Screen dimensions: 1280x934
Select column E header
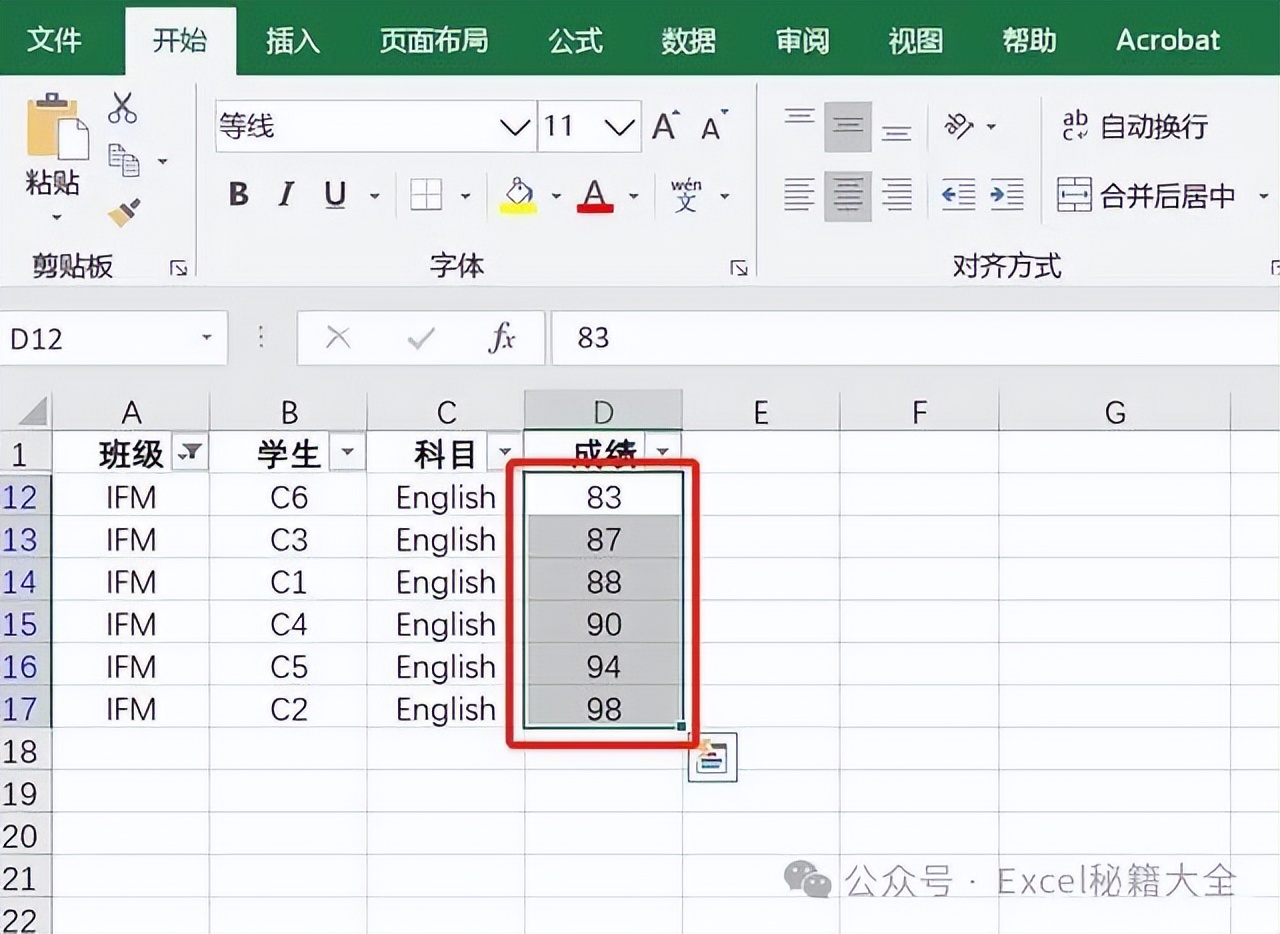tap(761, 411)
